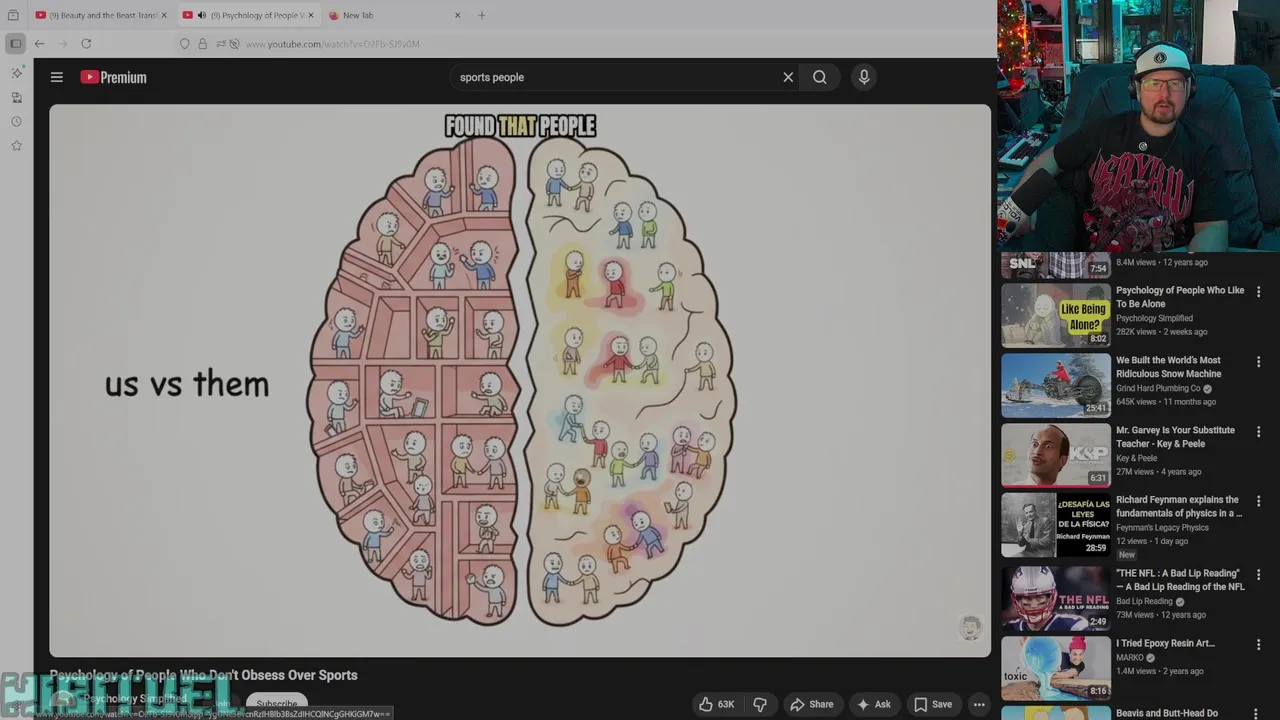
Task: Open the epoxy resin 'toxic' thumbnail
Action: [x=1056, y=669]
